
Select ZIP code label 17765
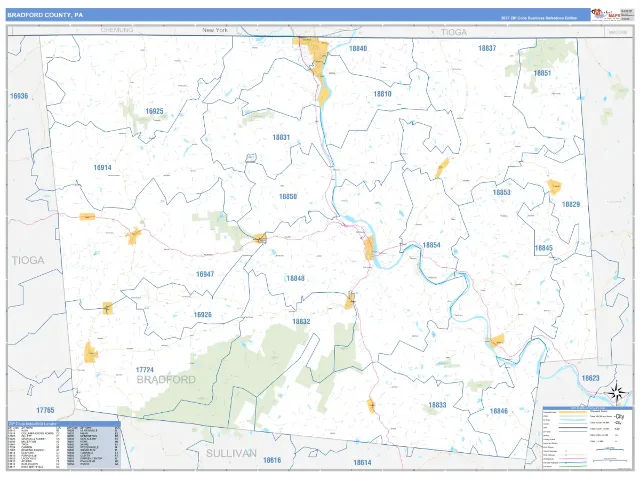click(45, 410)
